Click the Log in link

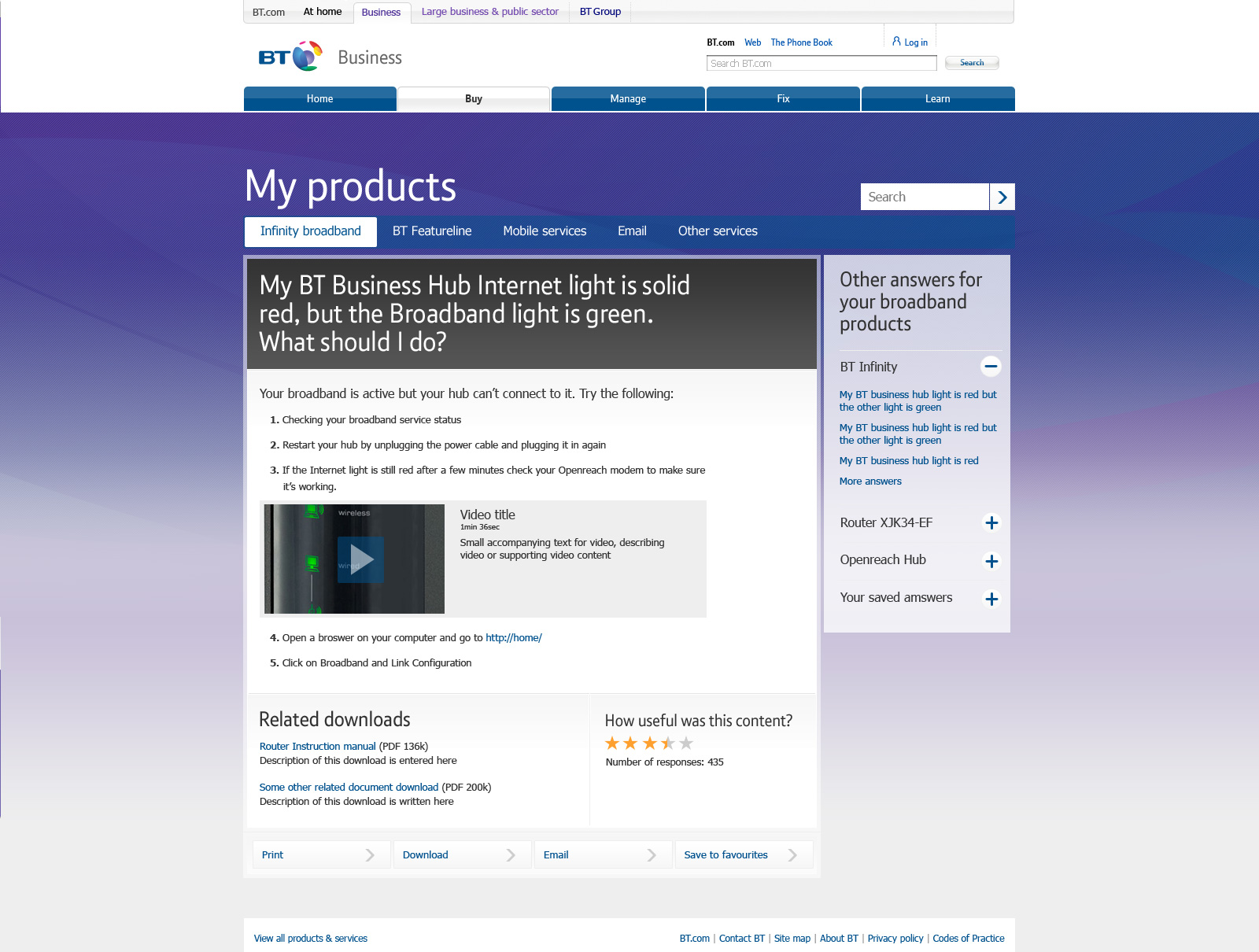pos(916,42)
